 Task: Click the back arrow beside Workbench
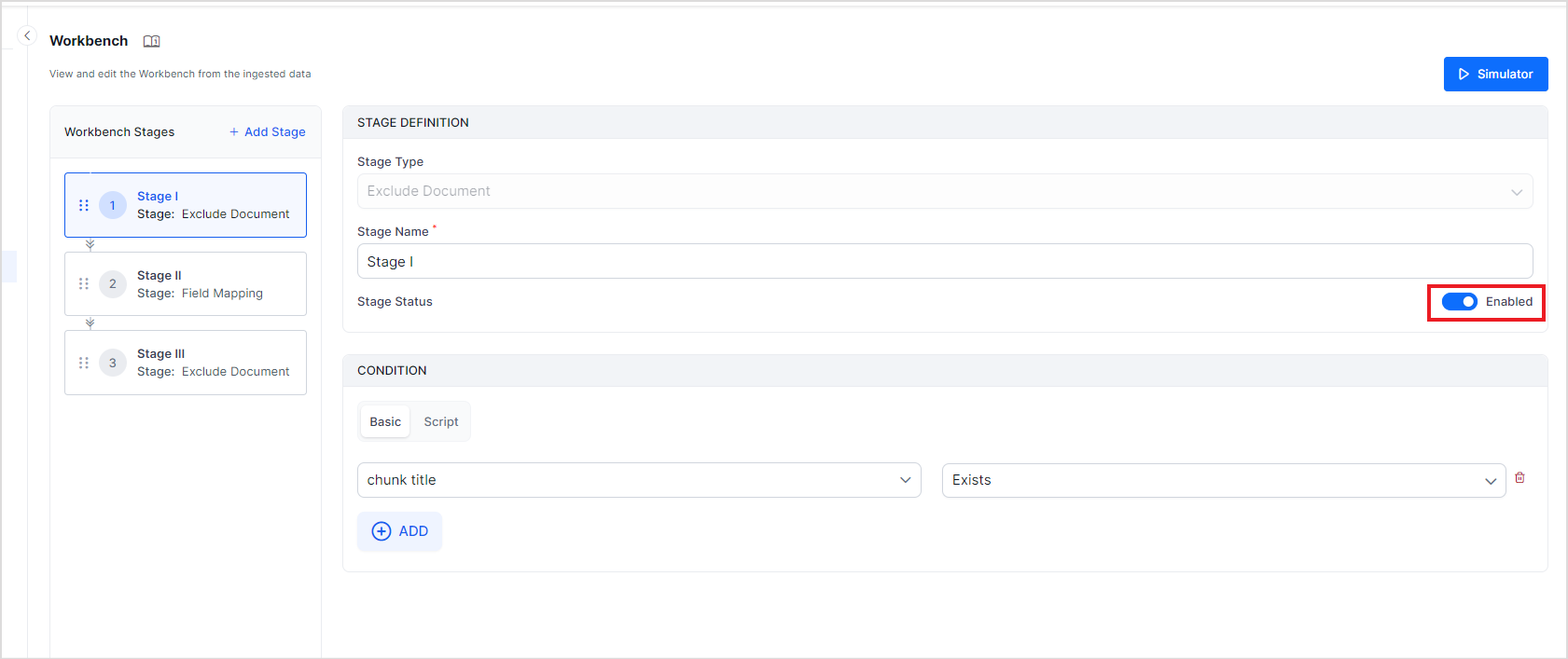tap(27, 36)
